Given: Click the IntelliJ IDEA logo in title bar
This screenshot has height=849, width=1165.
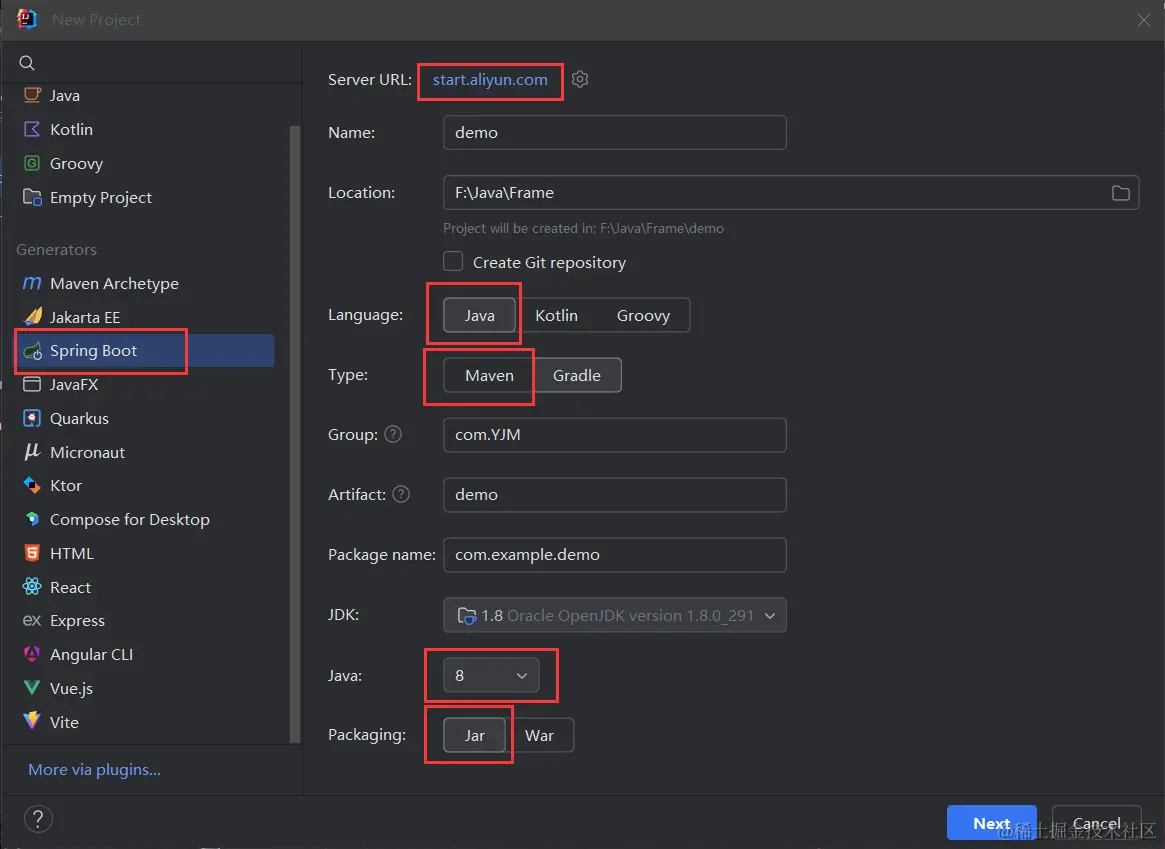Looking at the screenshot, I should [x=27, y=19].
